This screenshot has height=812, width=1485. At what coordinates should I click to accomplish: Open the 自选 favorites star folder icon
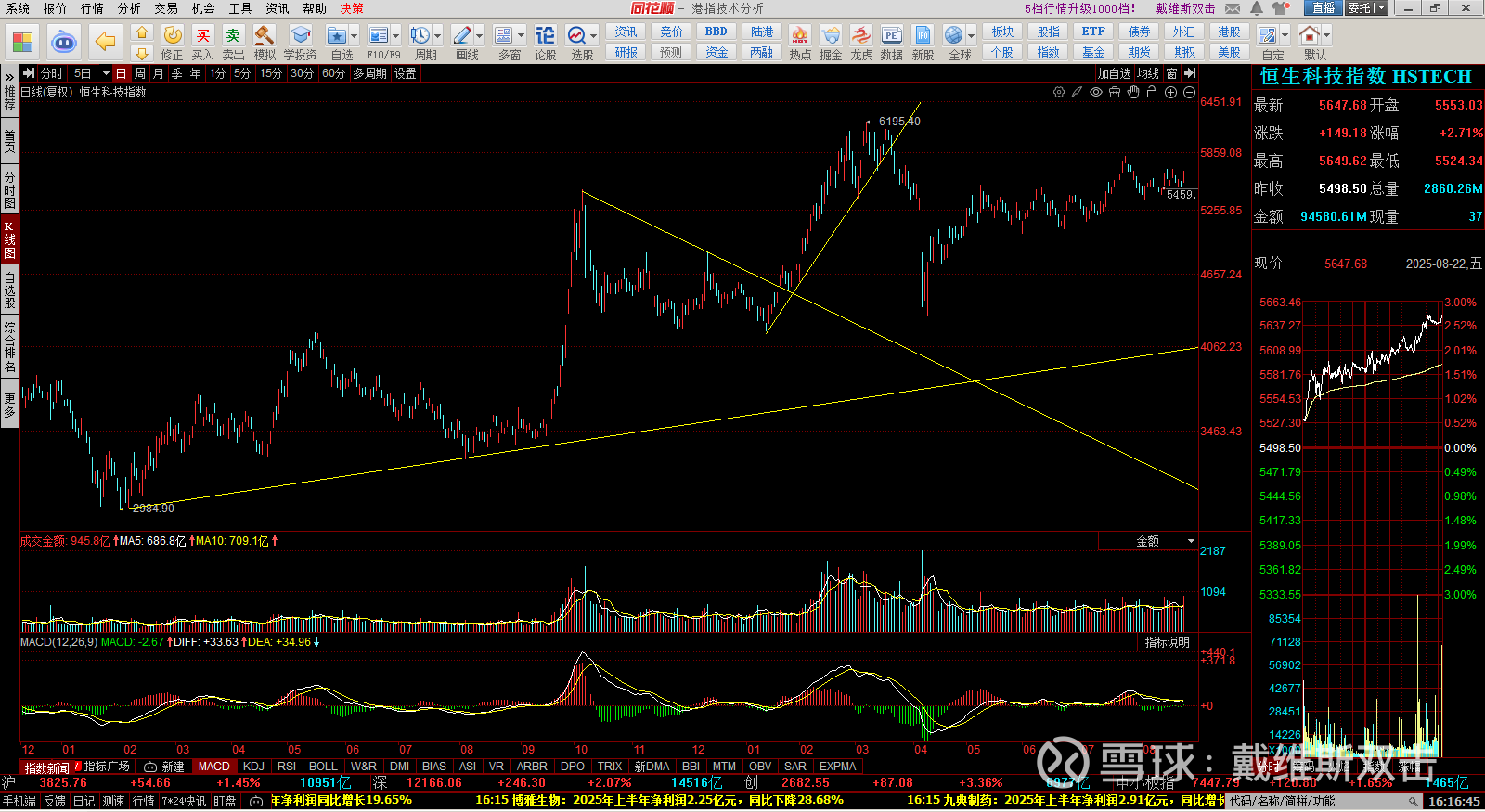337,35
